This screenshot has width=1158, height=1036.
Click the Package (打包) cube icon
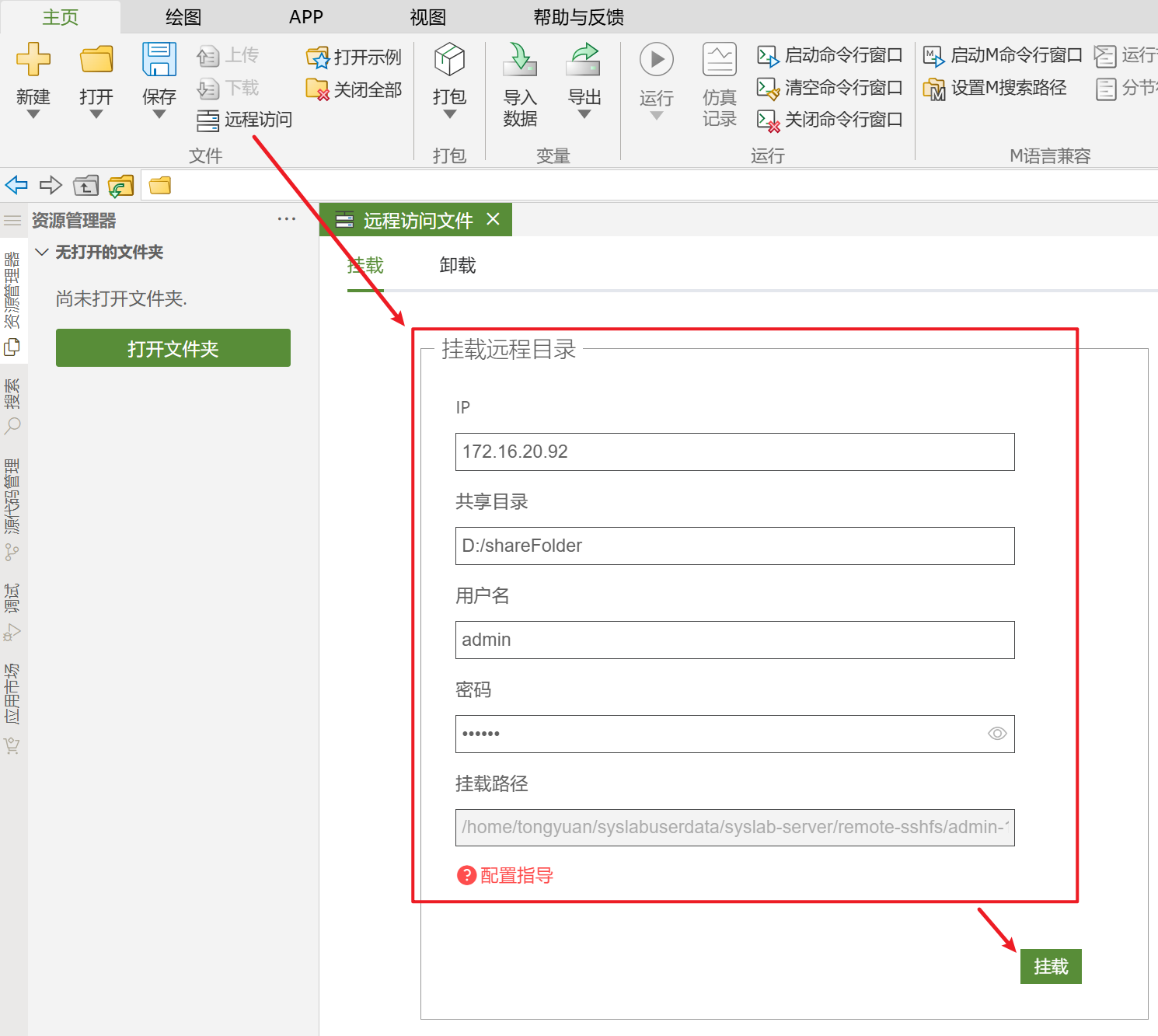tap(449, 60)
